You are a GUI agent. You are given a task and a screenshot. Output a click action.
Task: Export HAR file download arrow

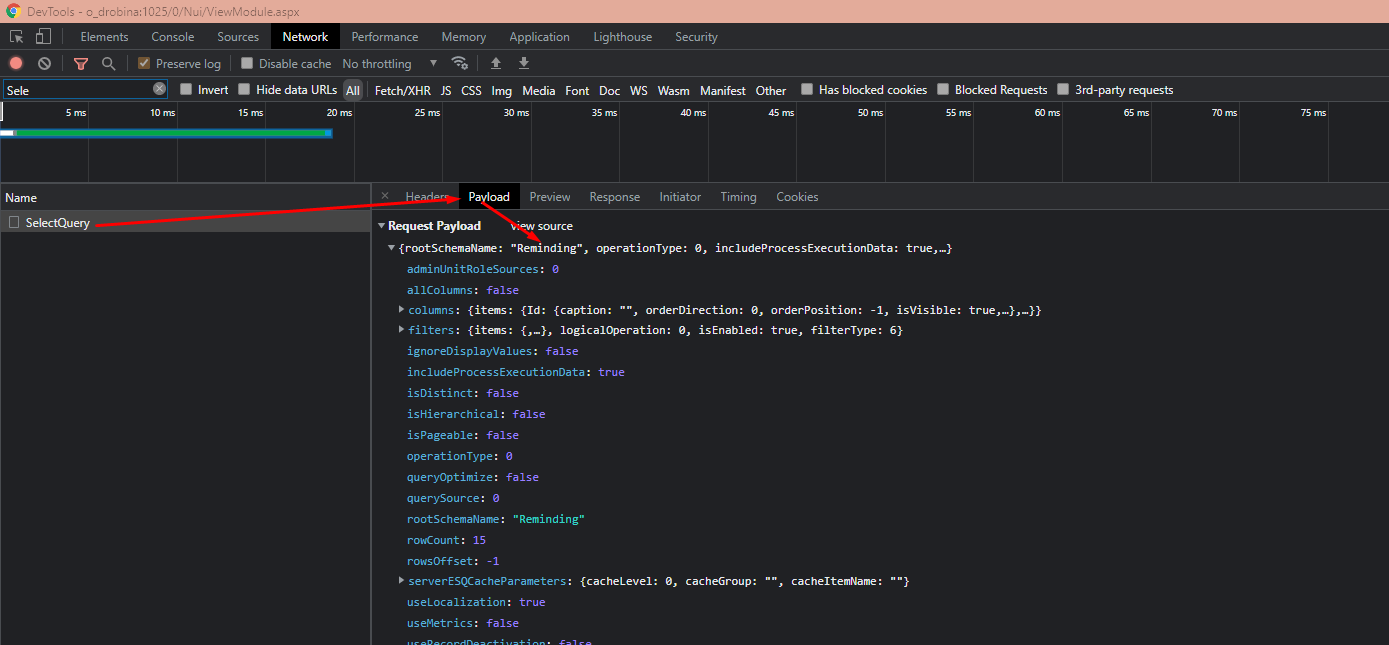(524, 63)
